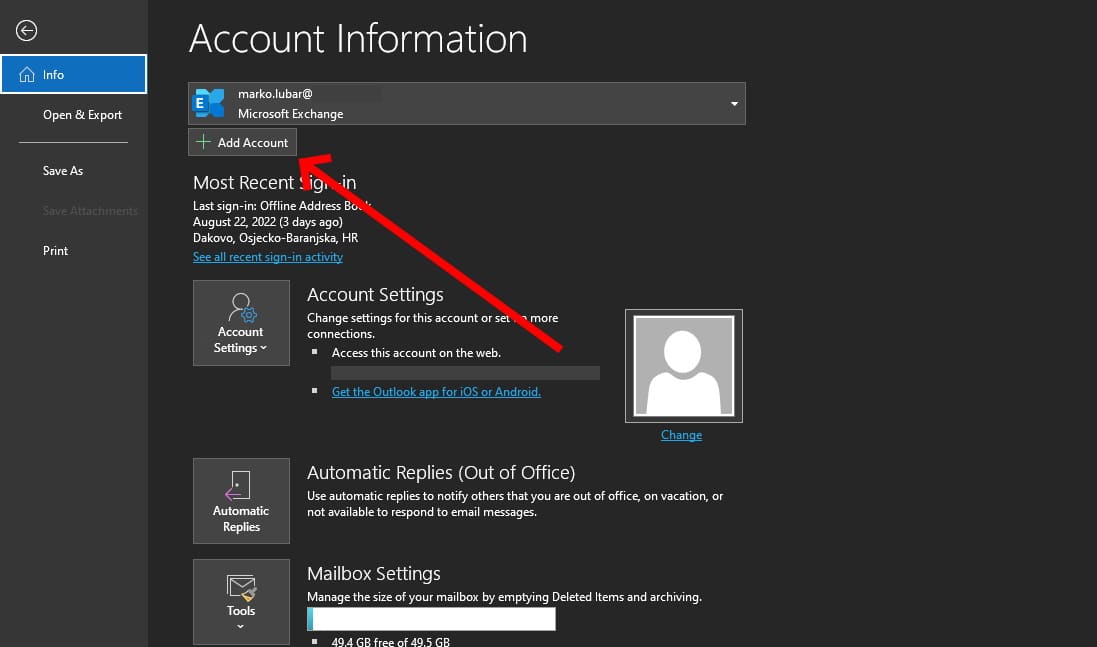Select Save As in the sidebar
Image resolution: width=1097 pixels, height=647 pixels.
(x=63, y=170)
